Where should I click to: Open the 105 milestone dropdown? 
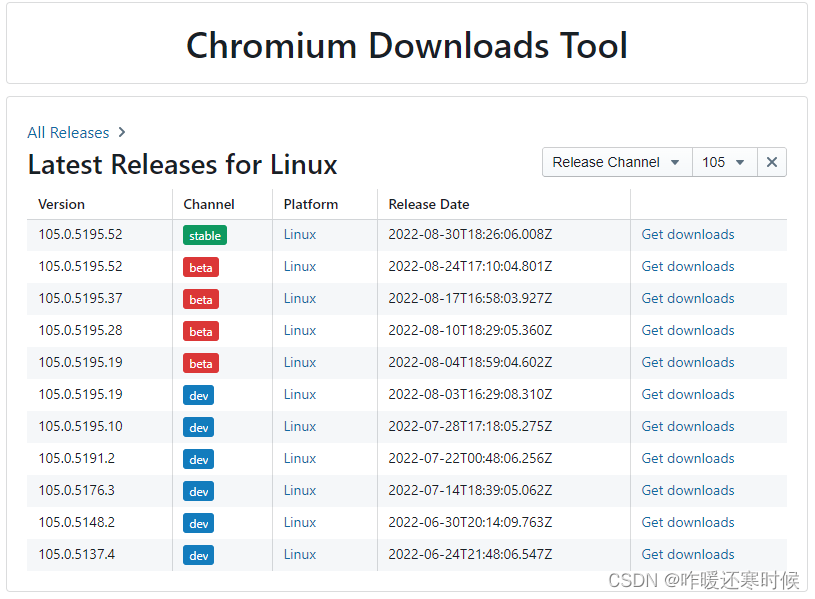tap(725, 162)
